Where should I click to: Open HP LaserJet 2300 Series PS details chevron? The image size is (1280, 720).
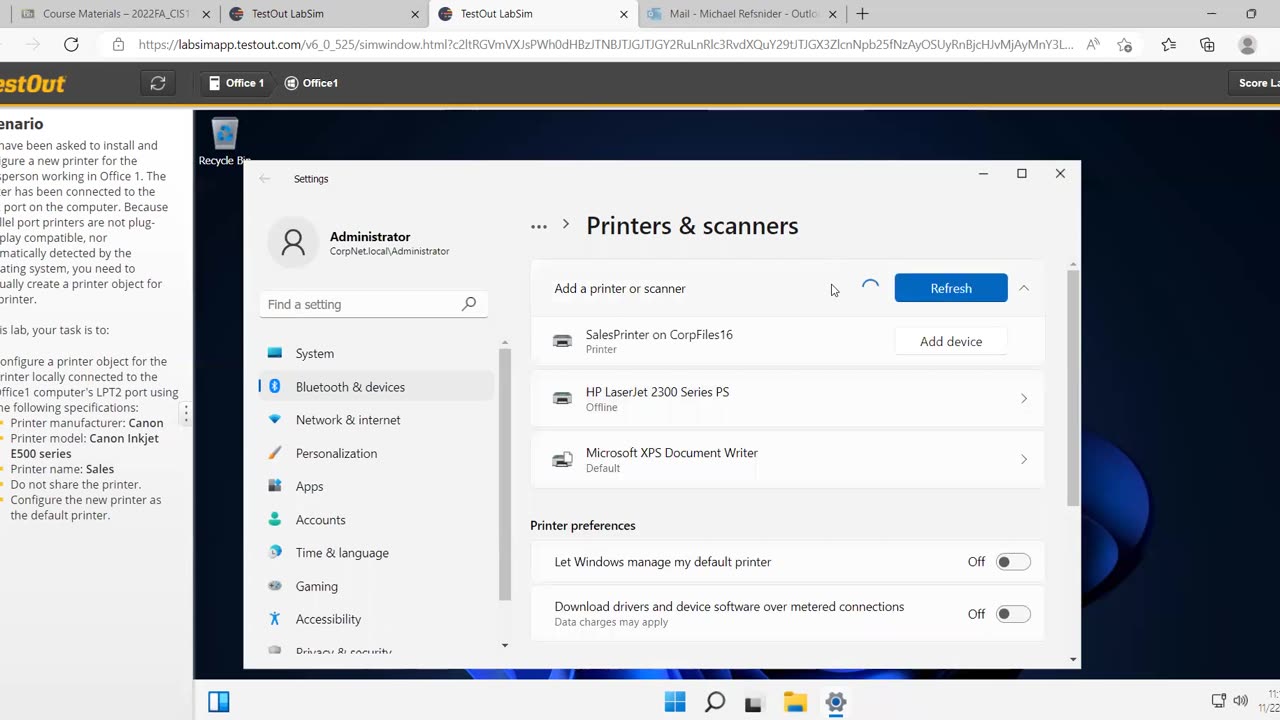point(1024,399)
